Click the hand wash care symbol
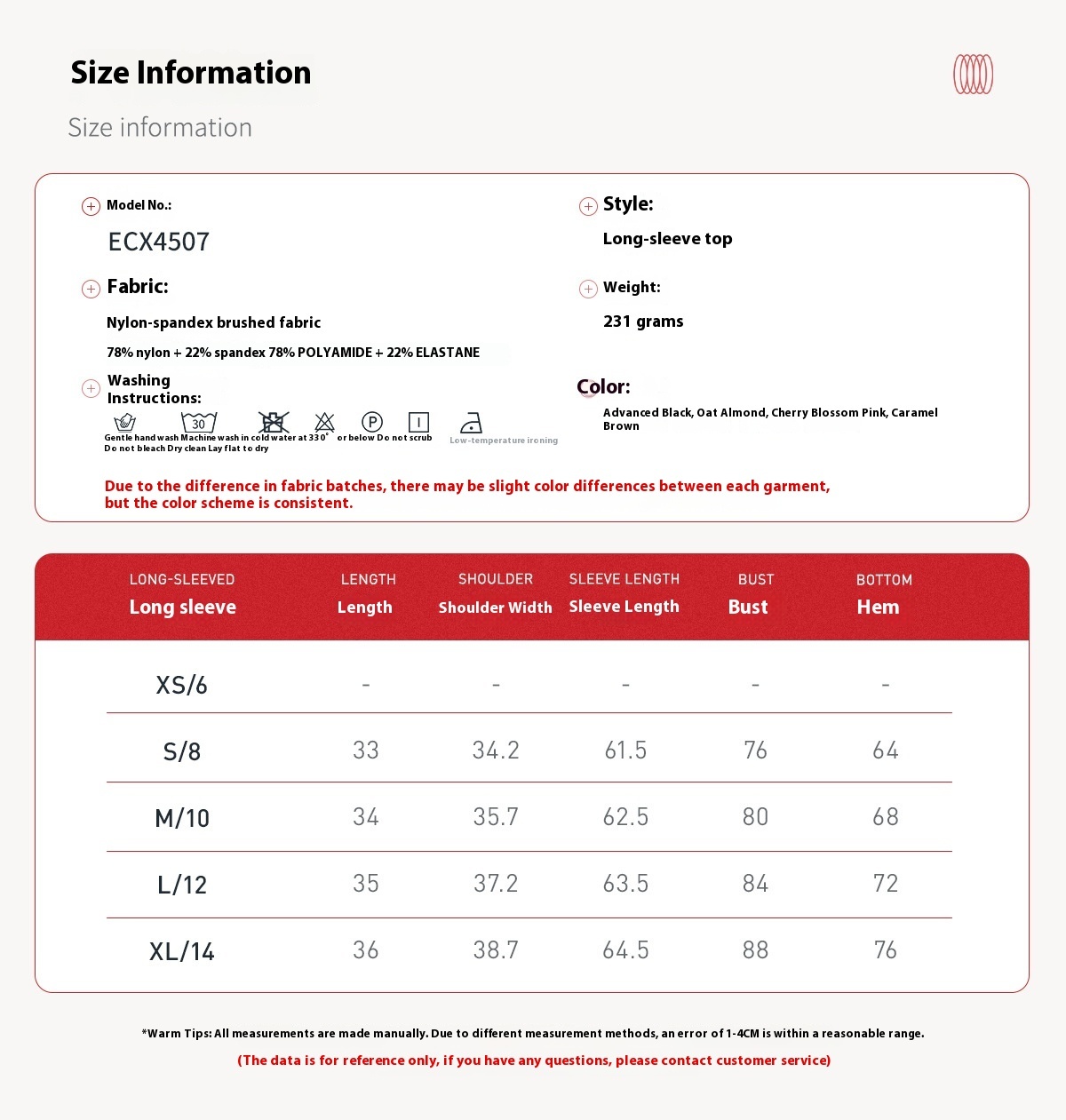 (125, 422)
